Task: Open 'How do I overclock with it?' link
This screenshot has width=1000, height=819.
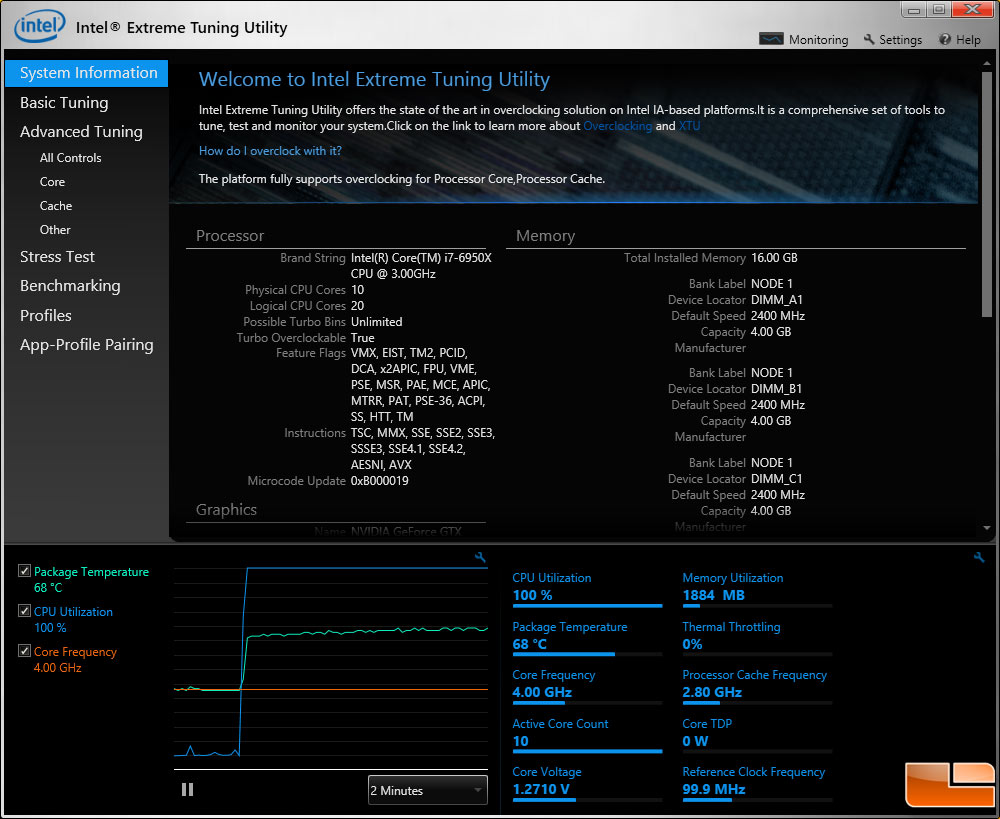Action: tap(270, 151)
